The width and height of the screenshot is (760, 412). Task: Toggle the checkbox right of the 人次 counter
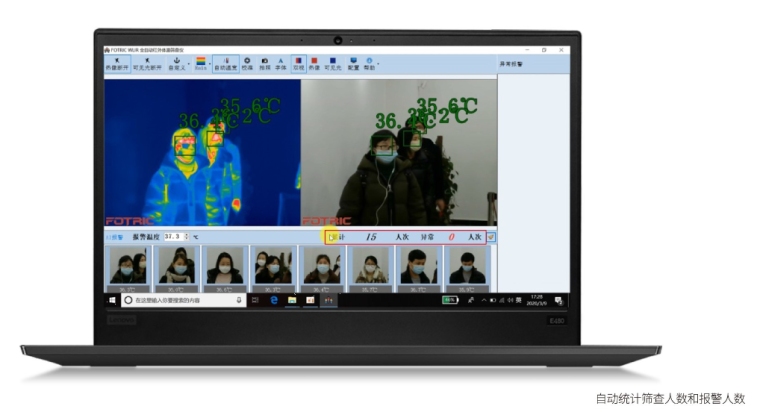point(491,237)
